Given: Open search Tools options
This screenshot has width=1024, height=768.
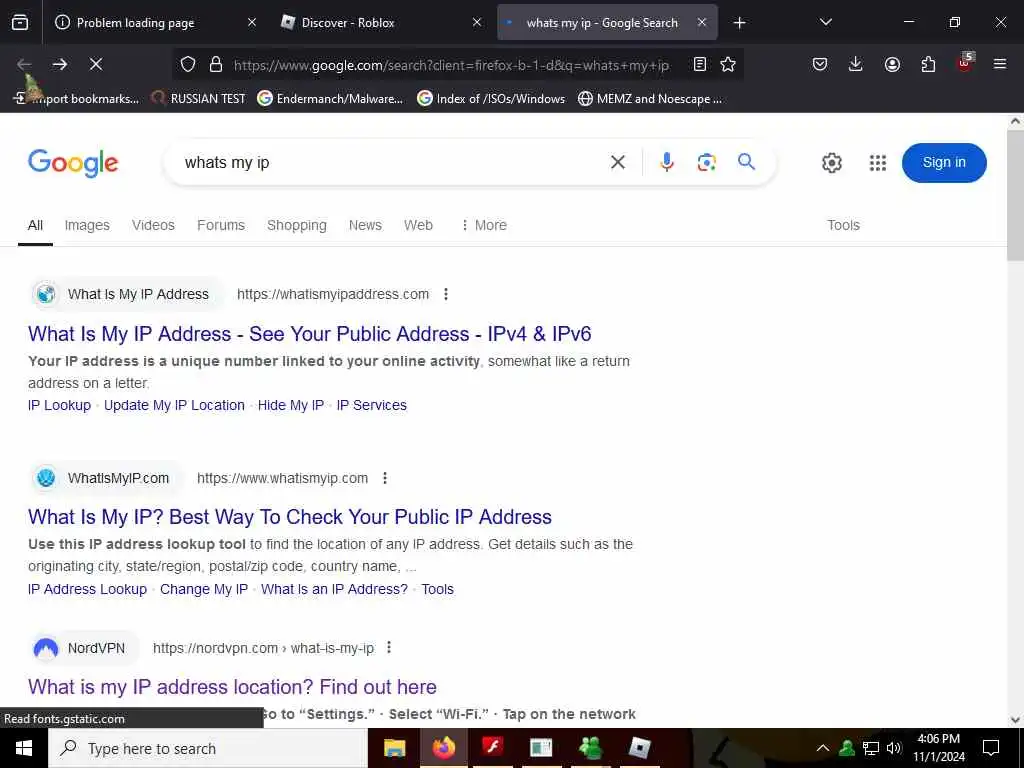Looking at the screenshot, I should point(843,225).
